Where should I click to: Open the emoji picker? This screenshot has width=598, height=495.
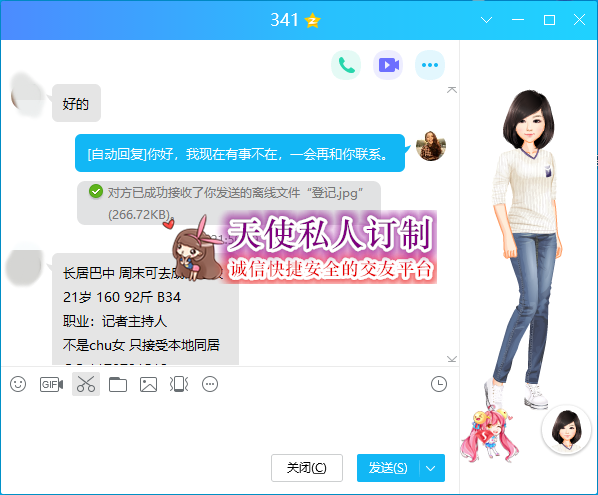pyautogui.click(x=18, y=384)
